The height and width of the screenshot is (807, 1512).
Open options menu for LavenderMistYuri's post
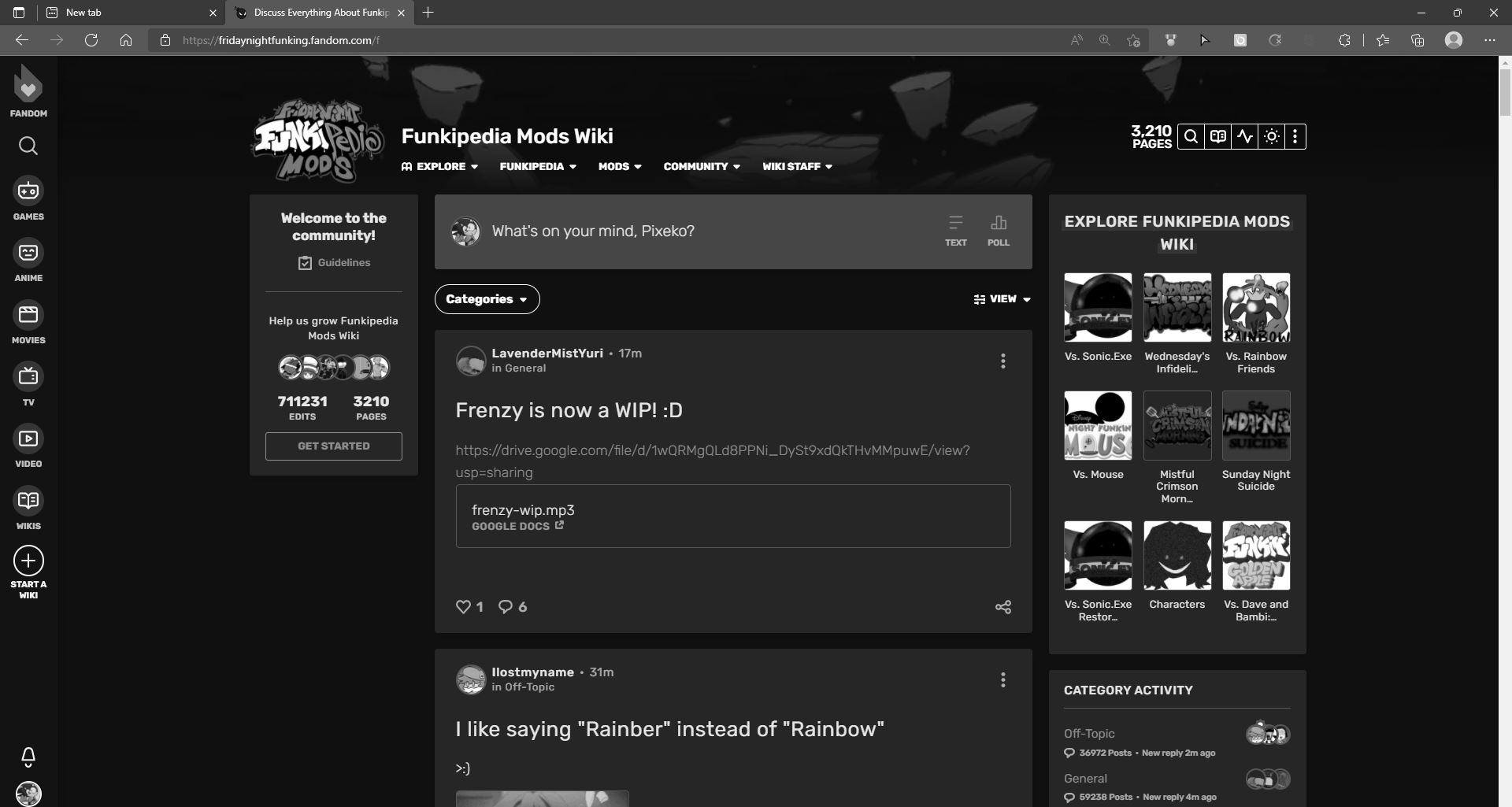(1002, 361)
